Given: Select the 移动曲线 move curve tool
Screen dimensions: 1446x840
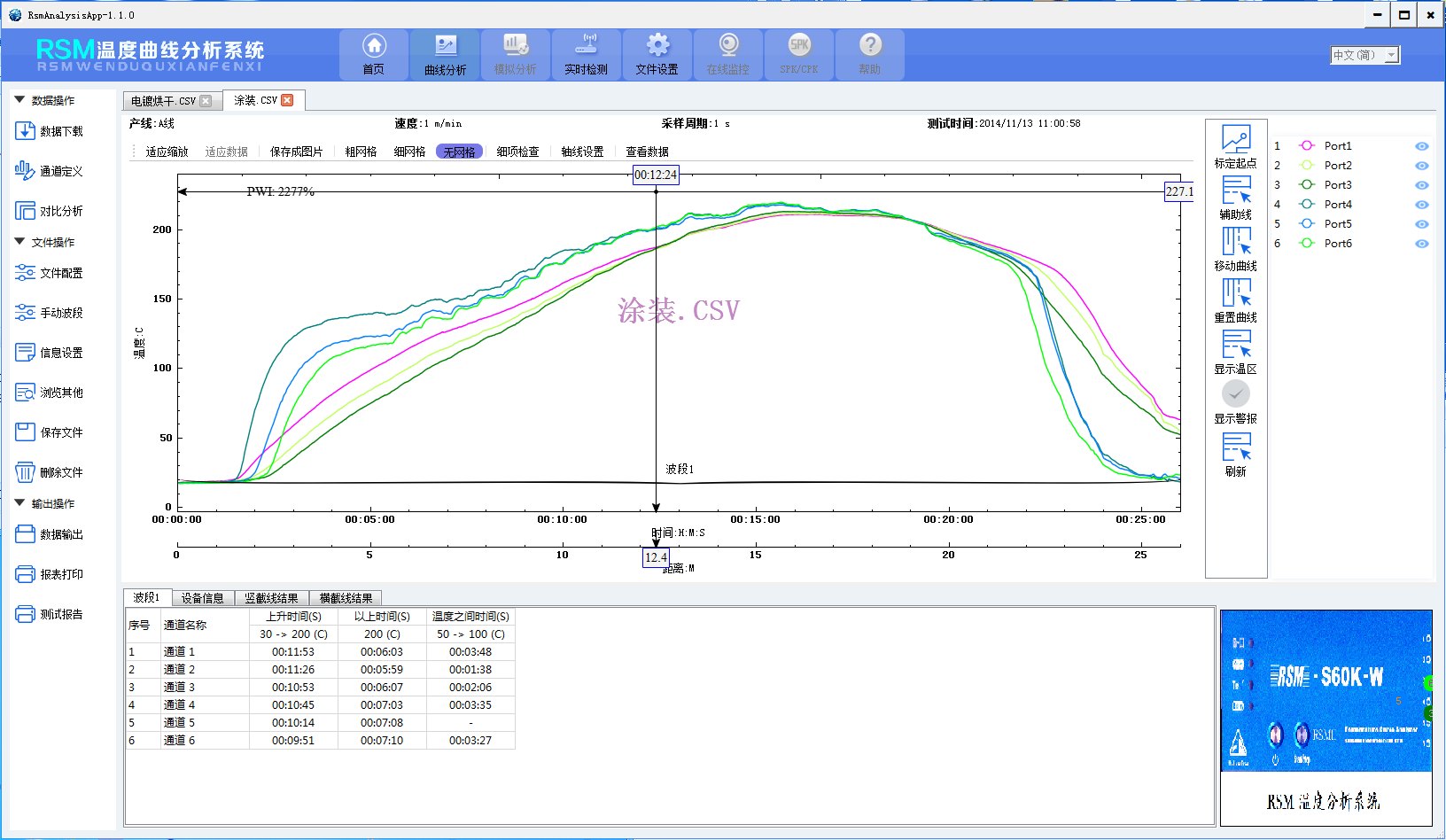Looking at the screenshot, I should tap(1235, 242).
